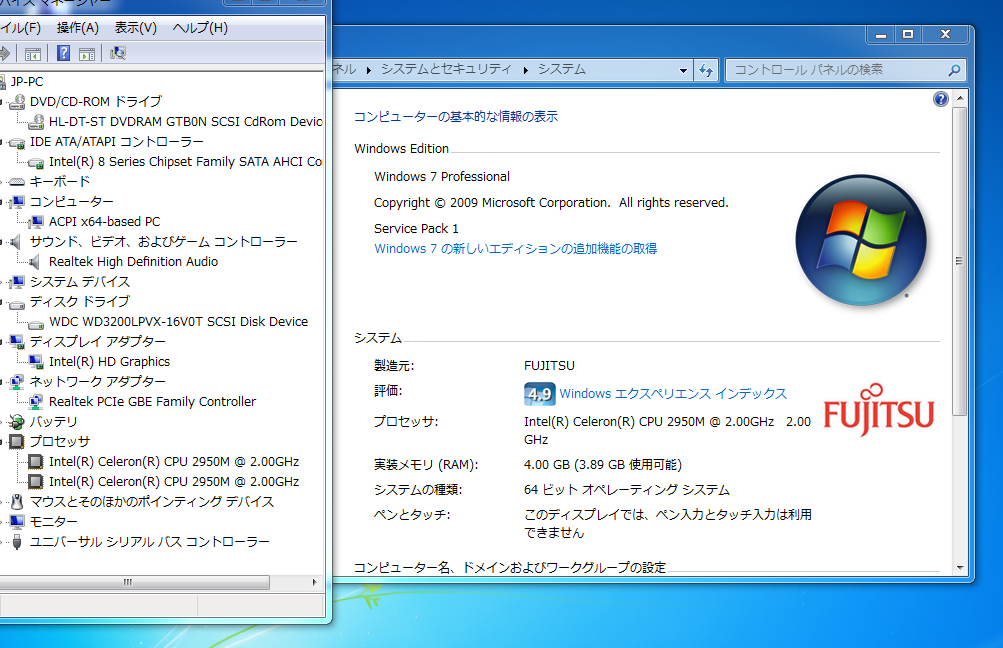
Task: Click the Windows Experience Index 4.9 score badge
Action: 539,393
